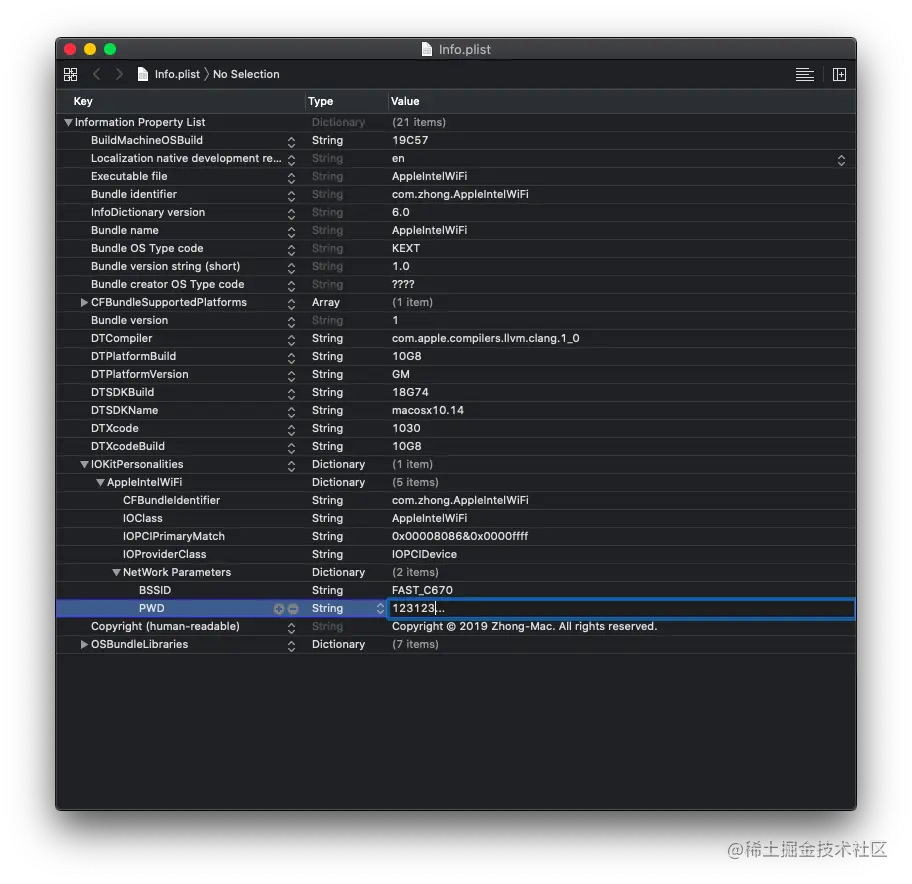Click the Info.plist document icon in title bar
This screenshot has width=912, height=884.
[x=427, y=49]
